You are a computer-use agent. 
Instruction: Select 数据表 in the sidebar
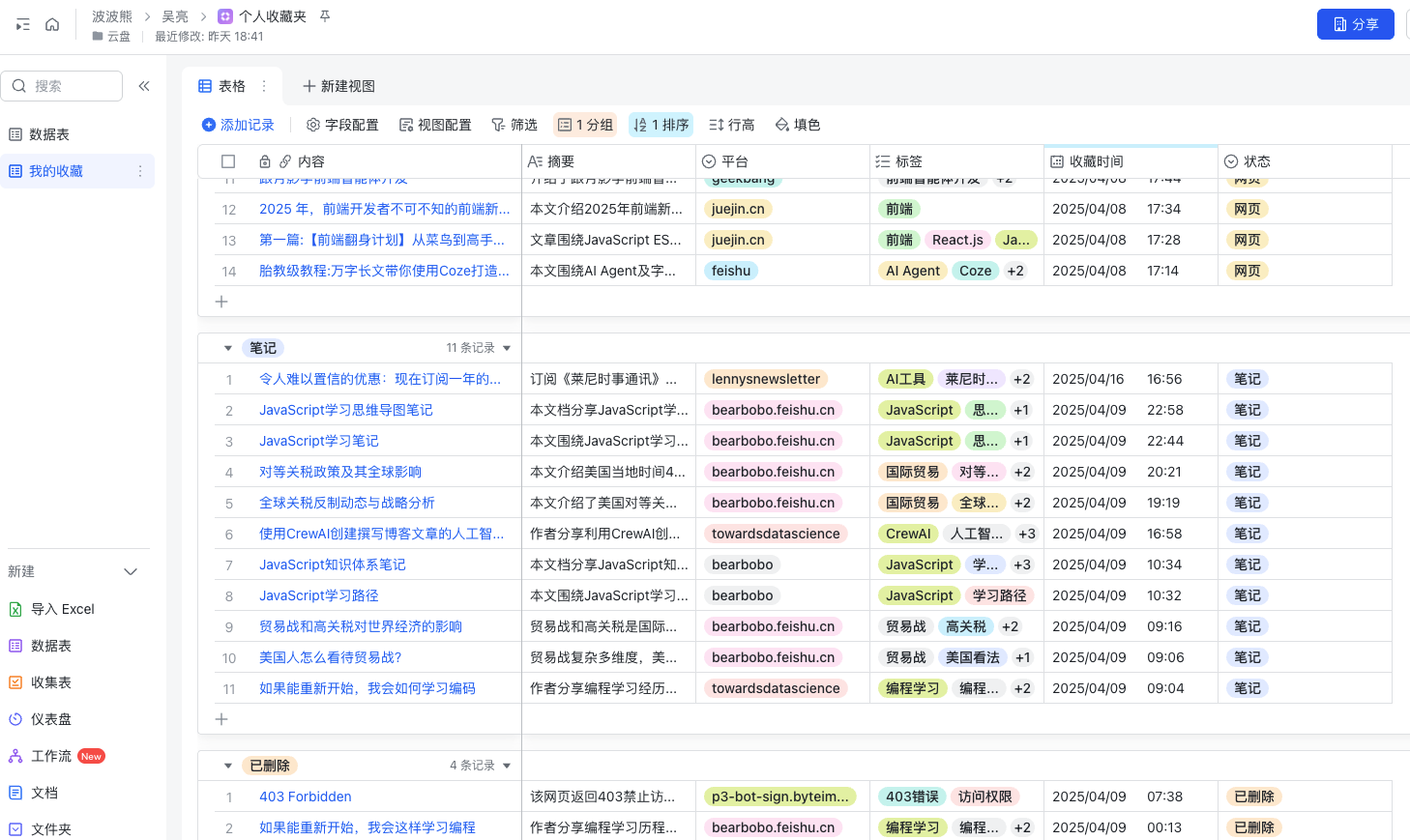click(48, 134)
